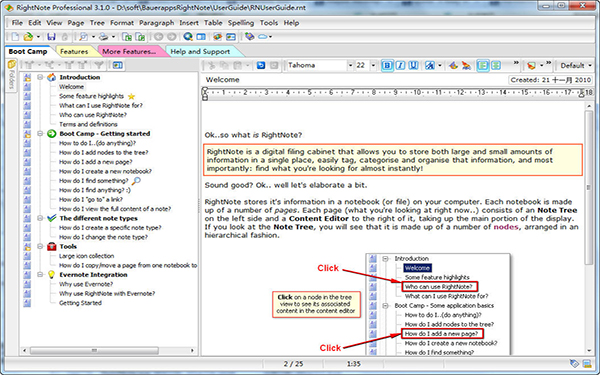The image size is (600, 375).
Task: Click the magnifier page find icon
Action: [x=83, y=37]
